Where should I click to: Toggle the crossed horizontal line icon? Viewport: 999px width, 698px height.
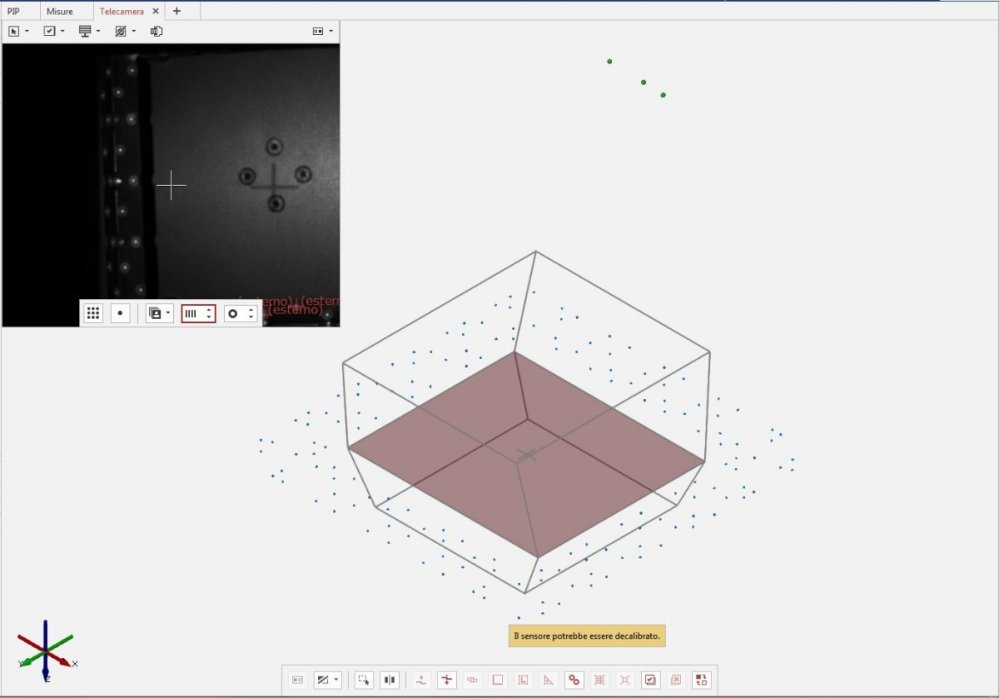click(447, 680)
